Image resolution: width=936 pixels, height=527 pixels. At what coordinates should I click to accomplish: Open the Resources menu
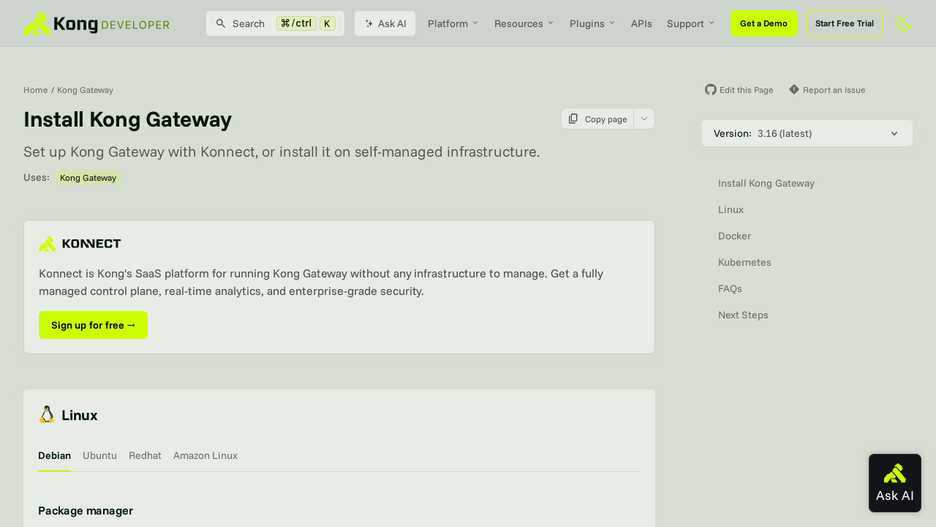click(x=524, y=23)
